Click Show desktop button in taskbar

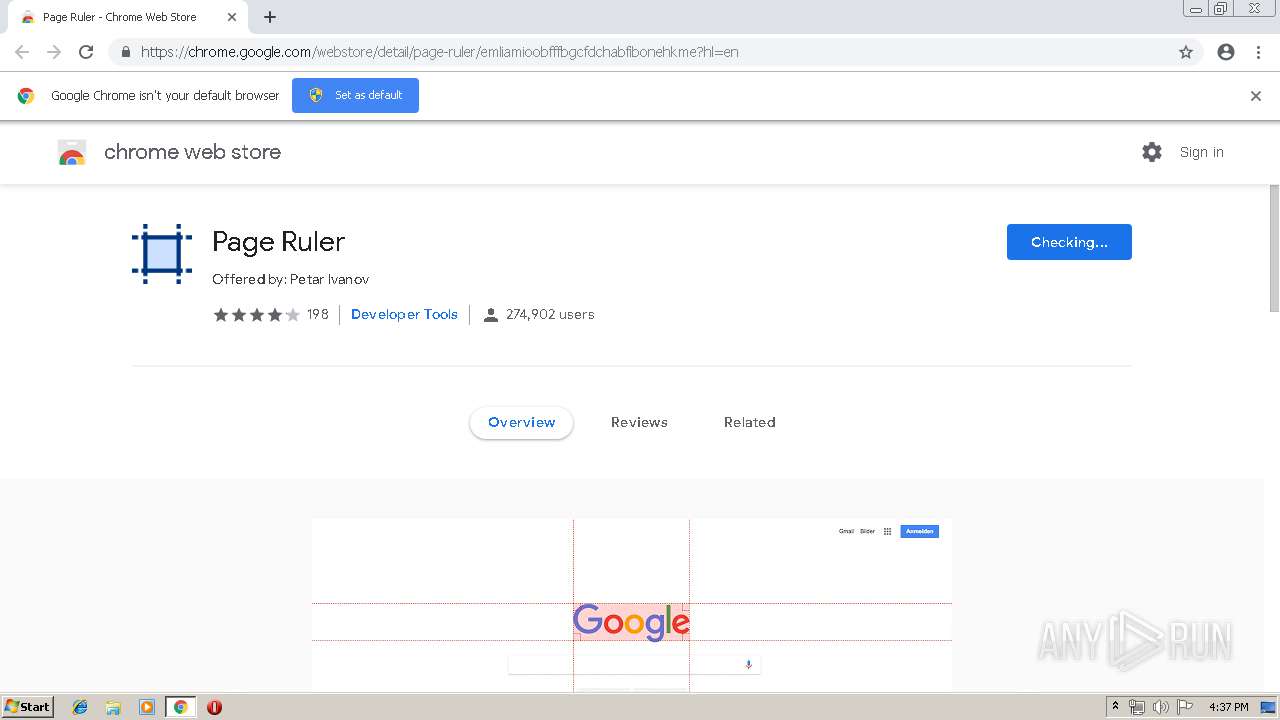pyautogui.click(x=1268, y=707)
